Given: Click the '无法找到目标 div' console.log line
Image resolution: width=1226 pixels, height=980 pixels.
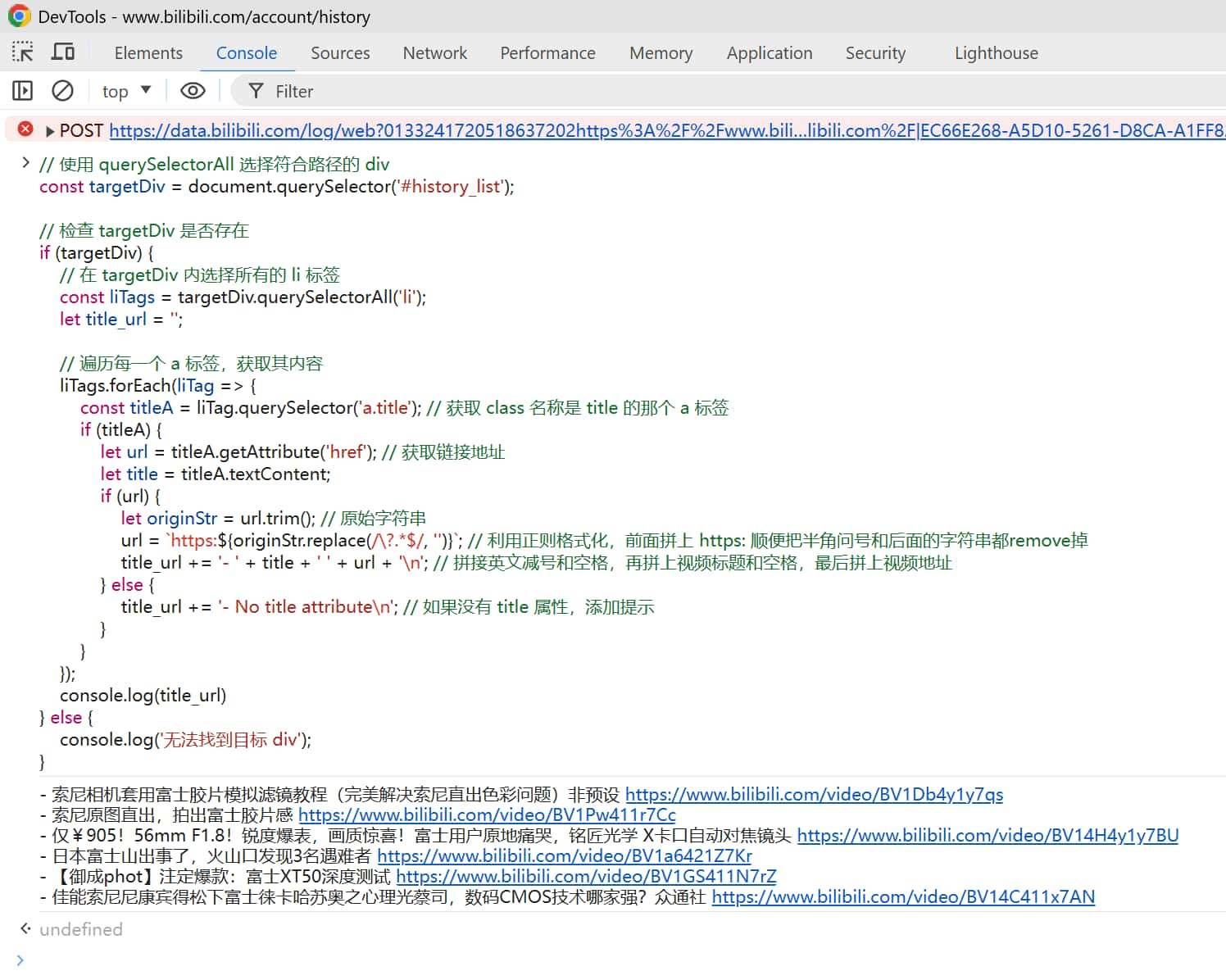Looking at the screenshot, I should (185, 739).
